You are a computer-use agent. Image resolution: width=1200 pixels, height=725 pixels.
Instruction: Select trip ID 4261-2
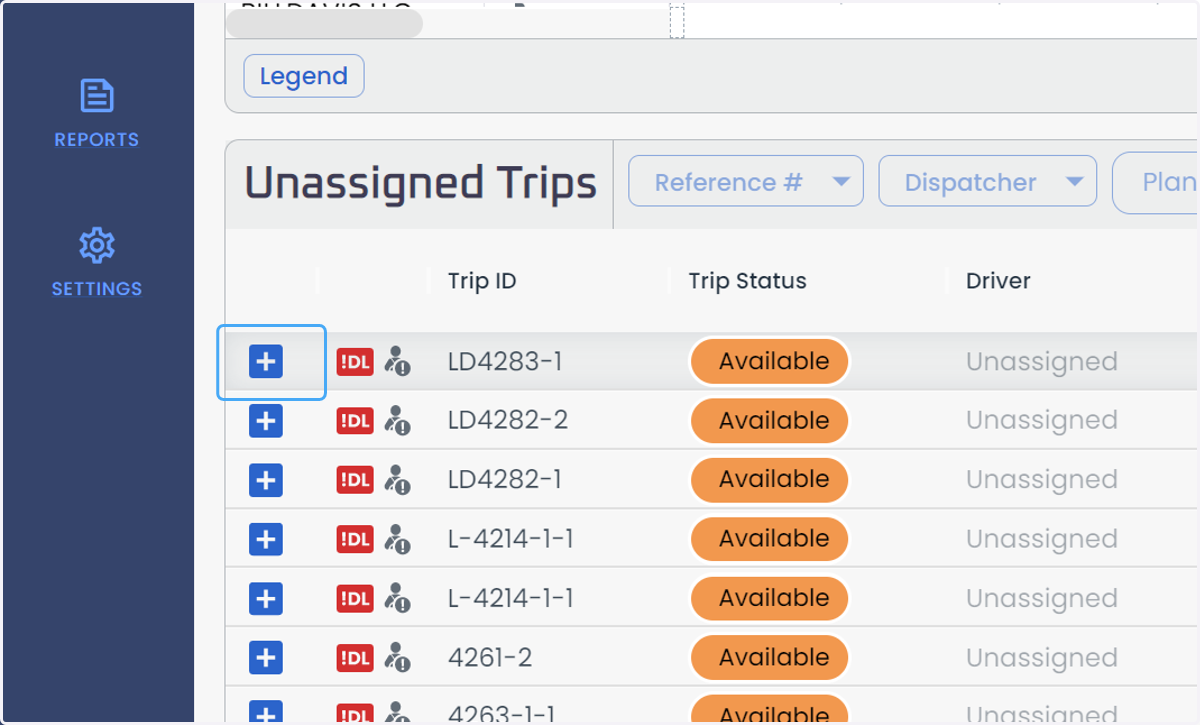point(490,658)
